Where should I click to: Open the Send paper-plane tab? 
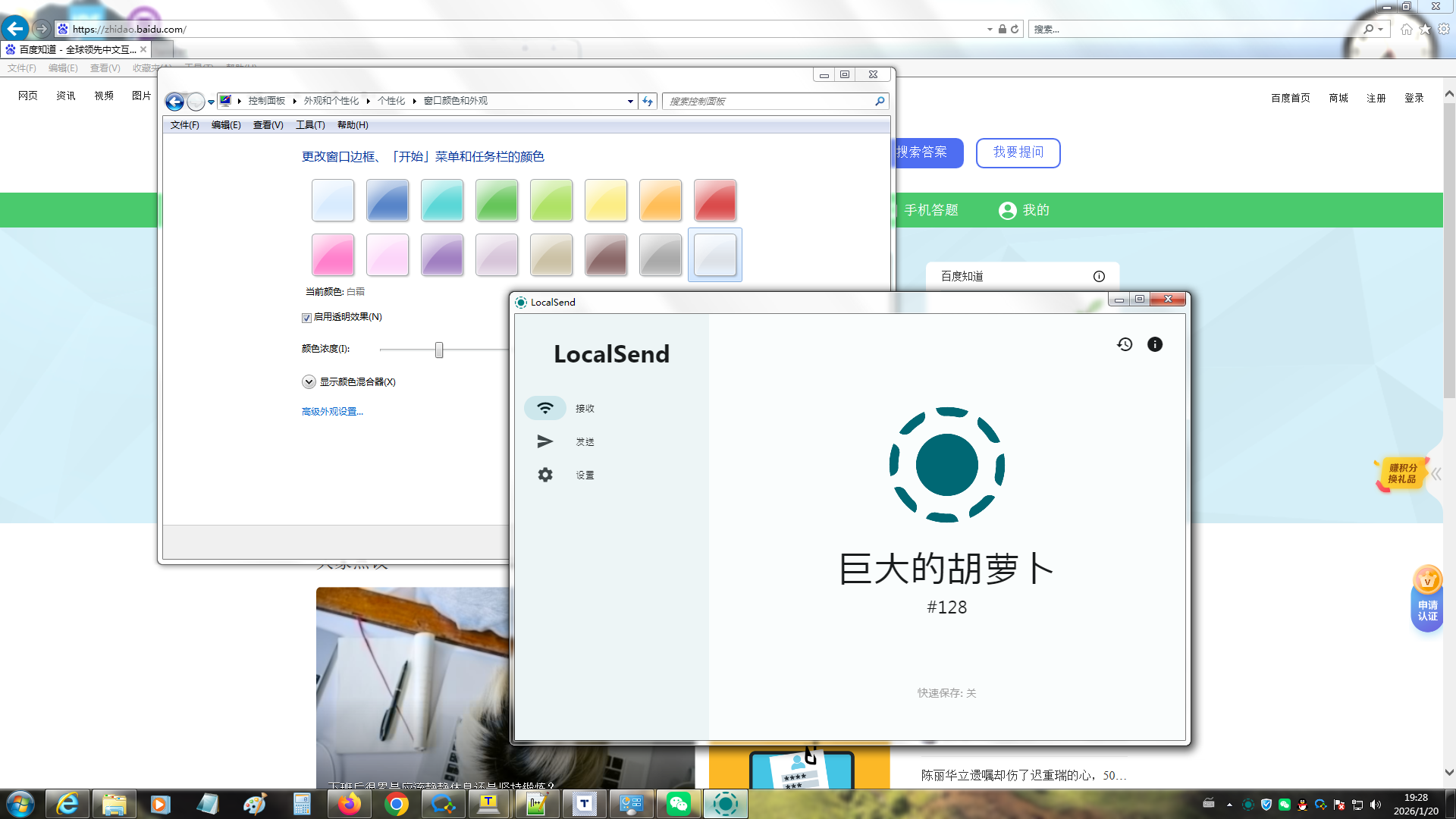coord(545,441)
